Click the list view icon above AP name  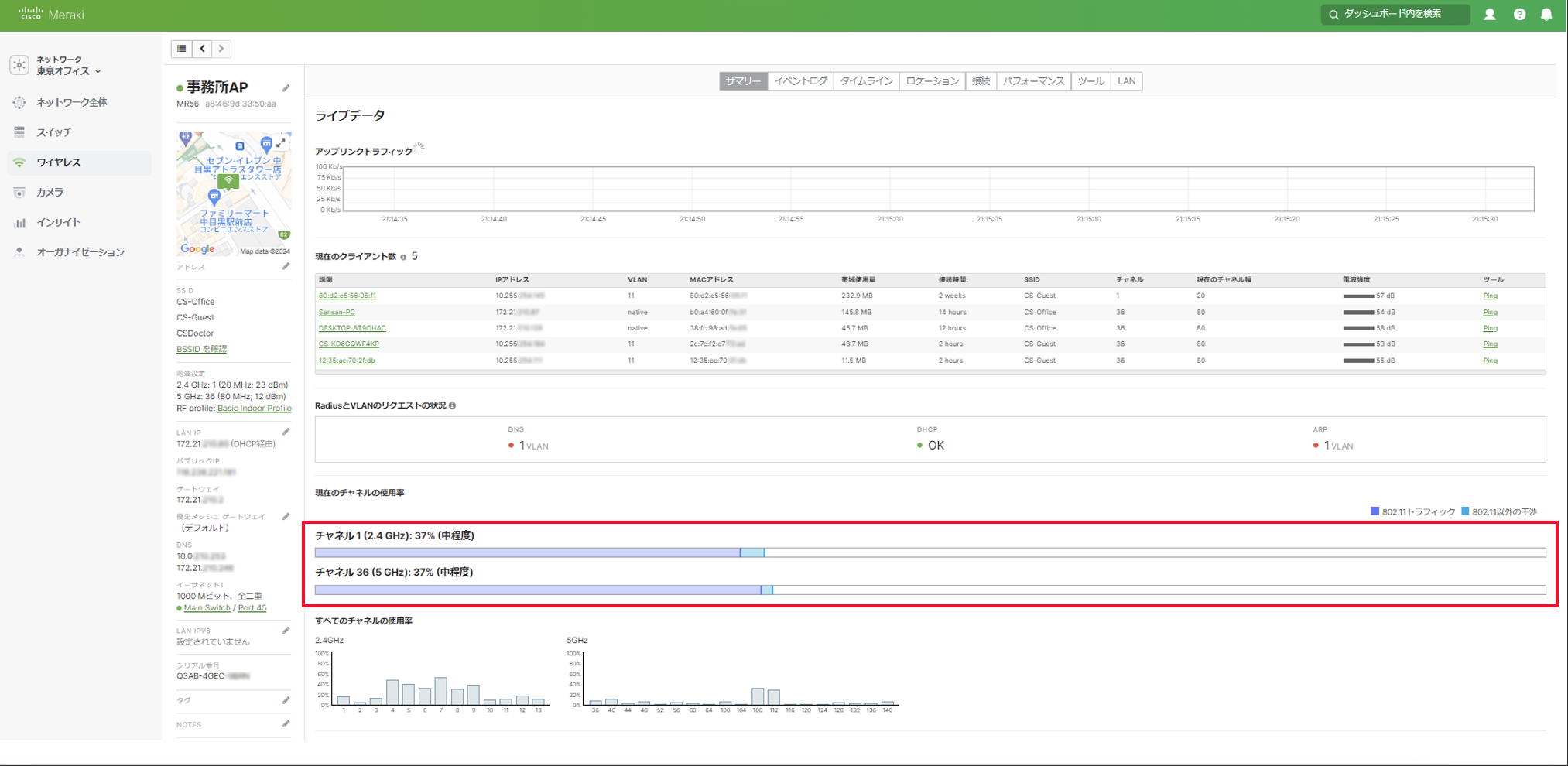[x=182, y=49]
